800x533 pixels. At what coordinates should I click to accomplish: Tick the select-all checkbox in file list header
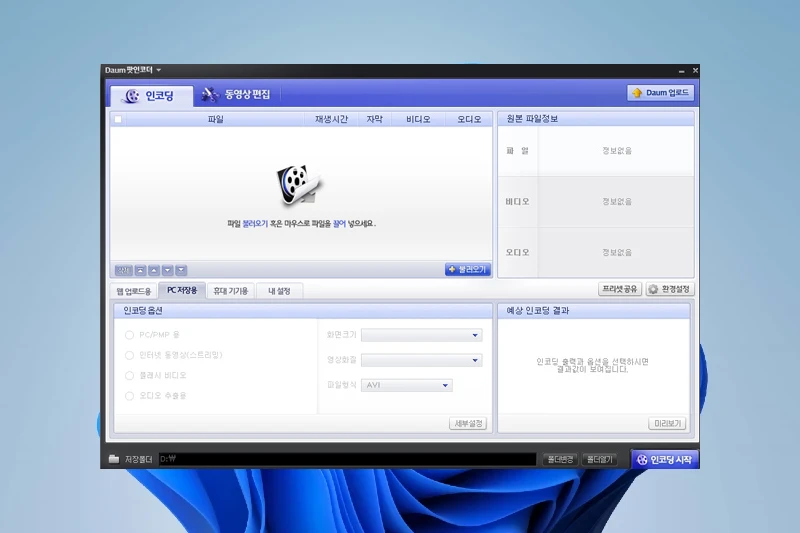pyautogui.click(x=118, y=119)
